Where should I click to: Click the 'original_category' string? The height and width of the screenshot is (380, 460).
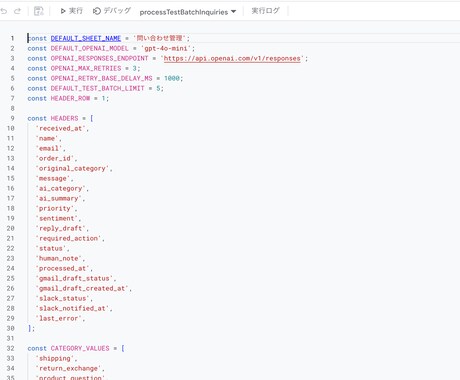[x=72, y=168]
